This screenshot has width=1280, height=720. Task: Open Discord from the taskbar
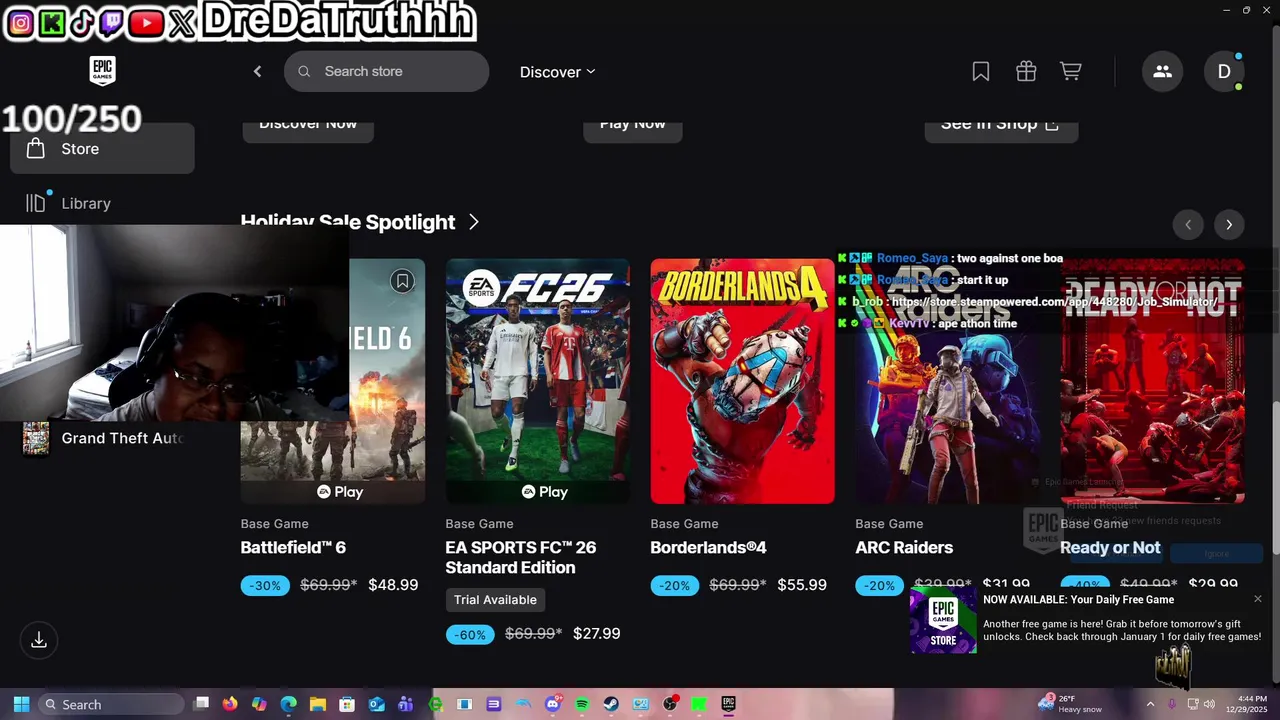tap(553, 704)
